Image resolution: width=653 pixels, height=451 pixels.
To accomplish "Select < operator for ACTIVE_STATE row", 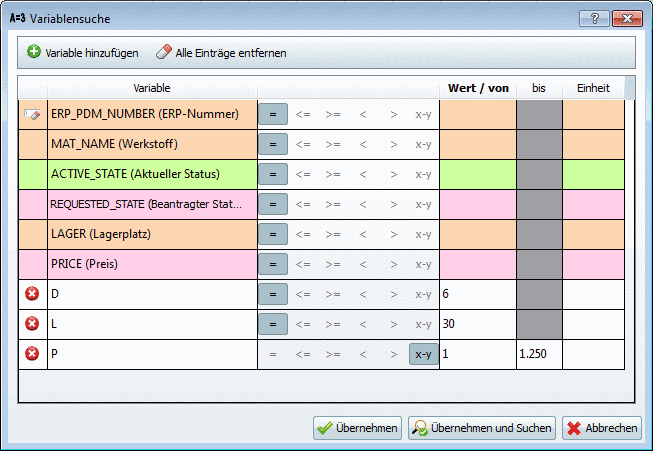I will [x=363, y=174].
